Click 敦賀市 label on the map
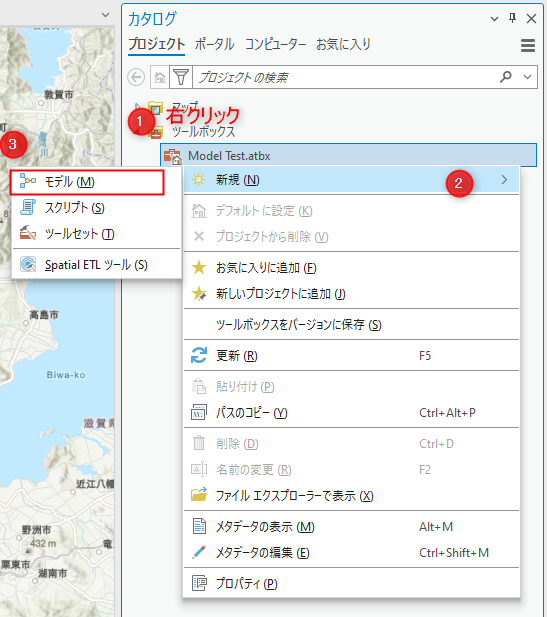Viewport: 547px width, 617px height. pos(58,94)
